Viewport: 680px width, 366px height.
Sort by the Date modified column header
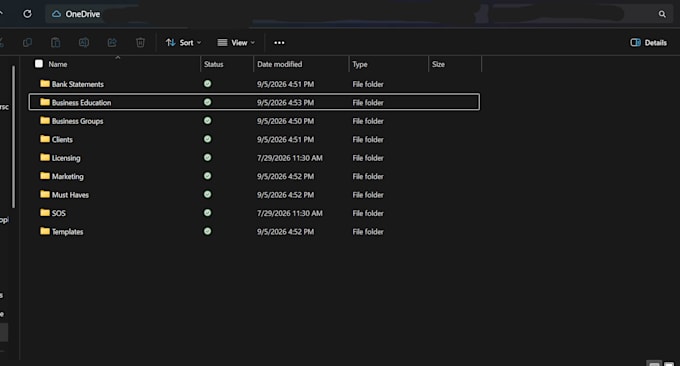(279, 64)
